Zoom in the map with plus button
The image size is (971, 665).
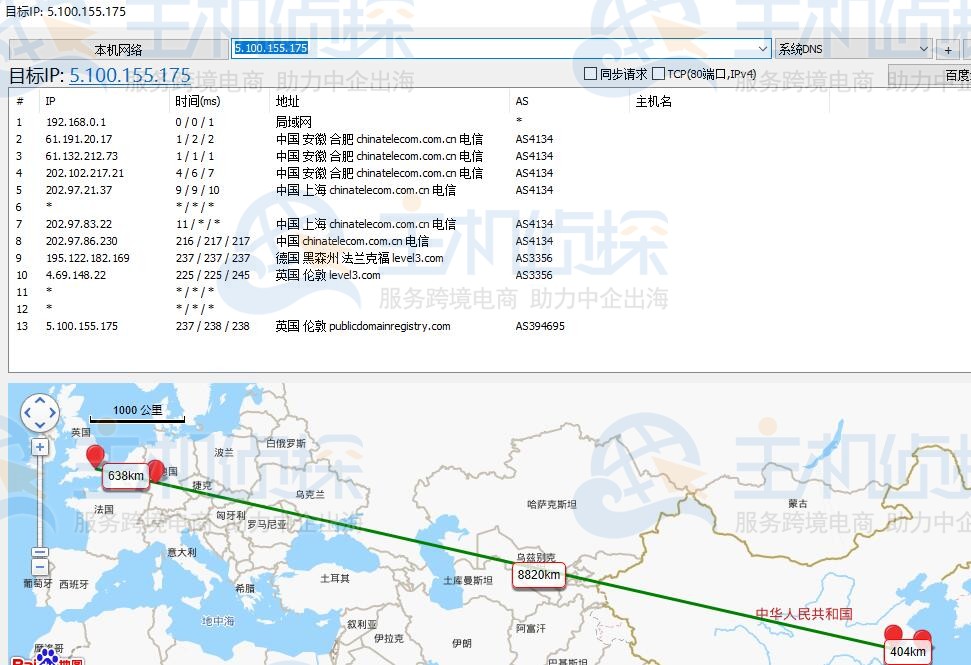40,447
